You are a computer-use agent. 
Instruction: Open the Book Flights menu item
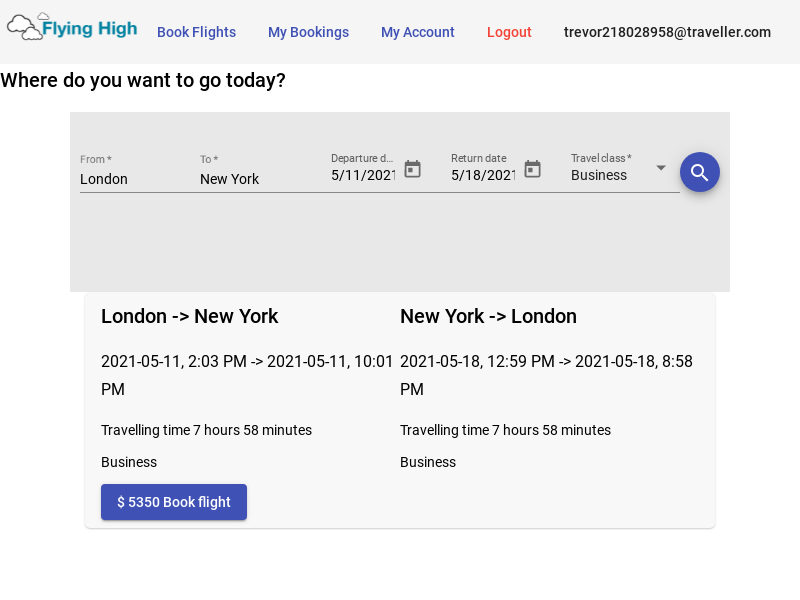click(196, 32)
